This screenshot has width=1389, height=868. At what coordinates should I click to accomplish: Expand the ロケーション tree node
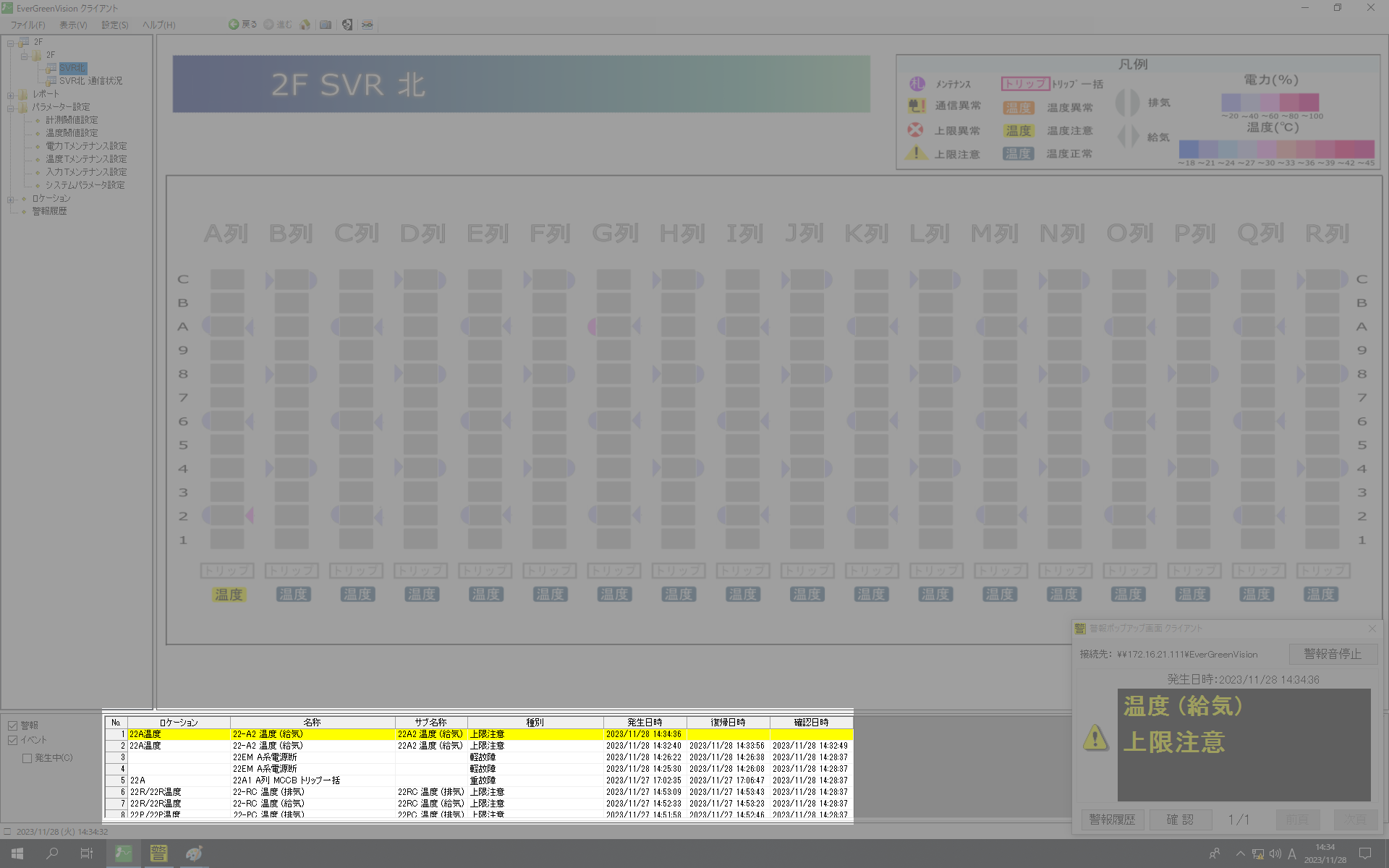coord(11,199)
